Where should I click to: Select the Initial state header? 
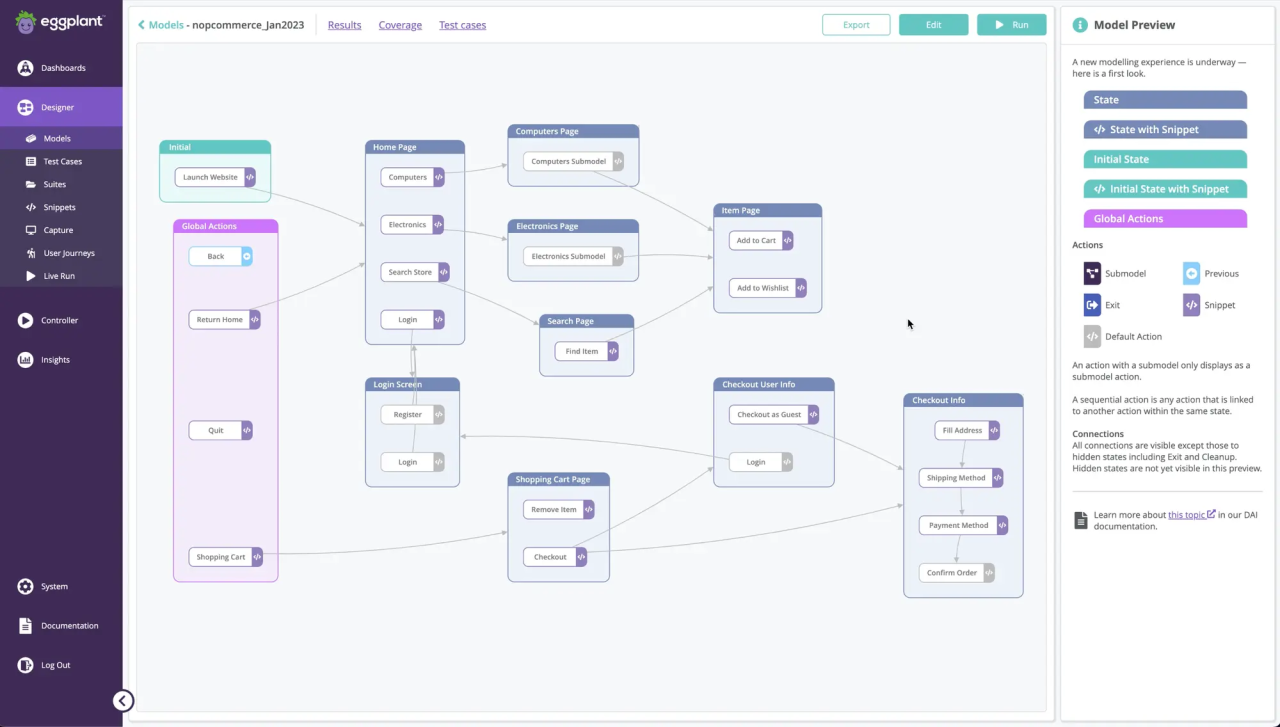(215, 147)
